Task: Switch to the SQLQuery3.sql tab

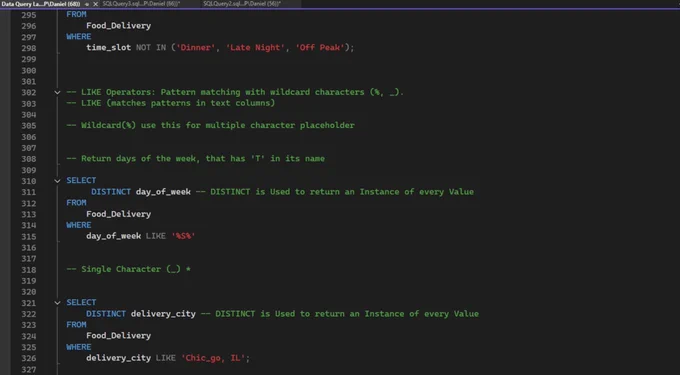Action: (141, 3)
